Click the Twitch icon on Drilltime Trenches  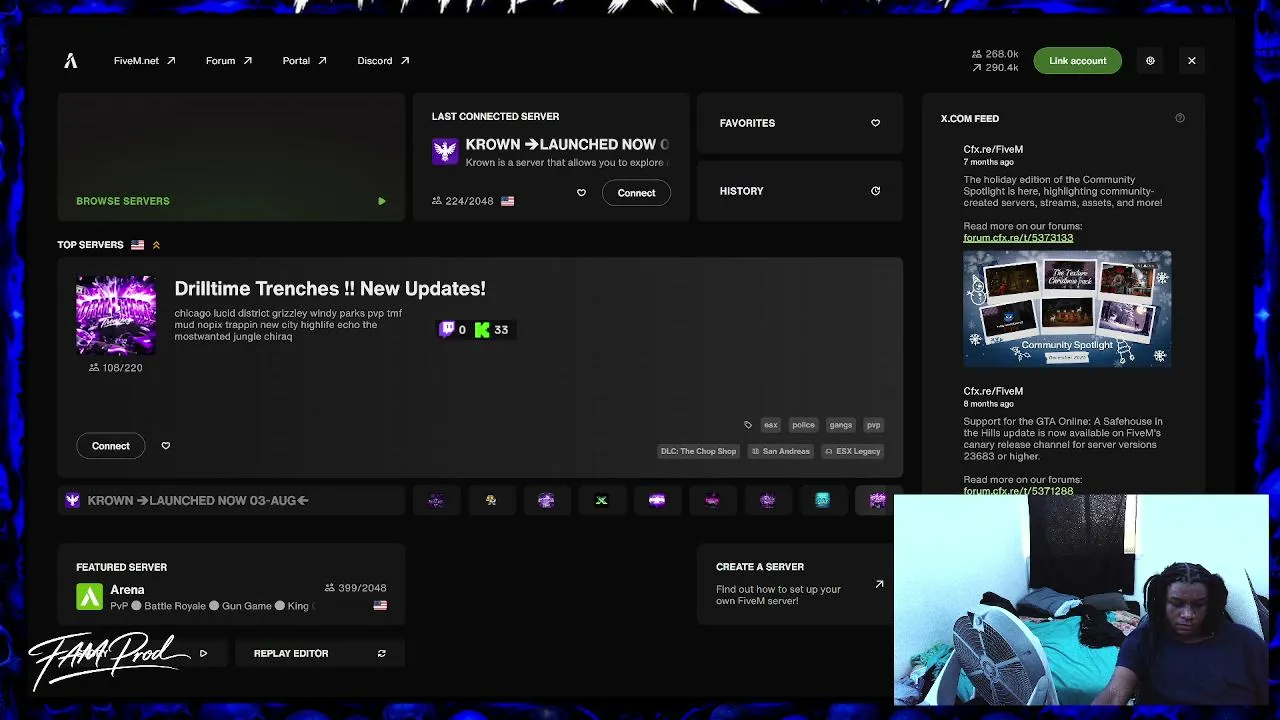[x=447, y=329]
